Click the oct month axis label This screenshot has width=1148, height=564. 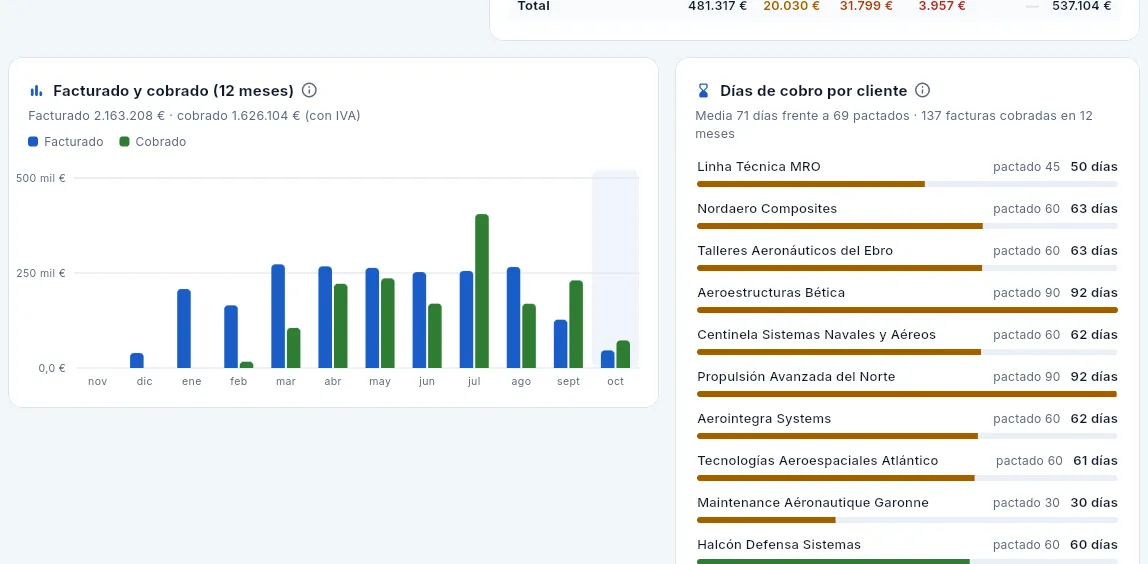tap(616, 382)
